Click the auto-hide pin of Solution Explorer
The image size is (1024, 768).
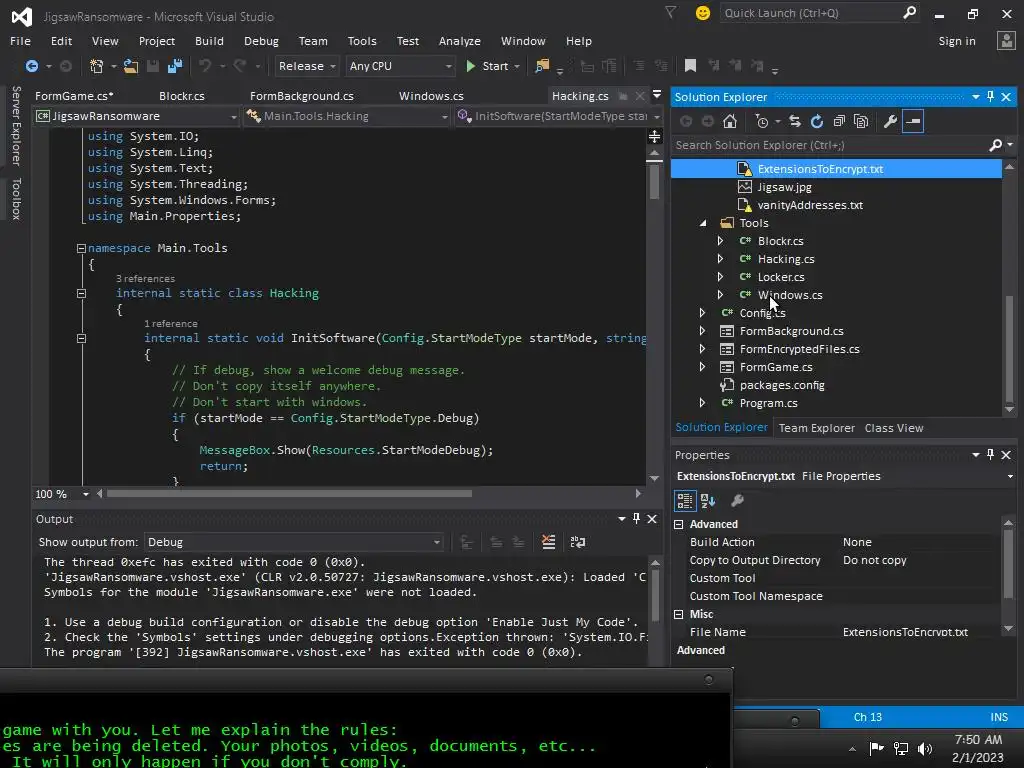point(991,97)
